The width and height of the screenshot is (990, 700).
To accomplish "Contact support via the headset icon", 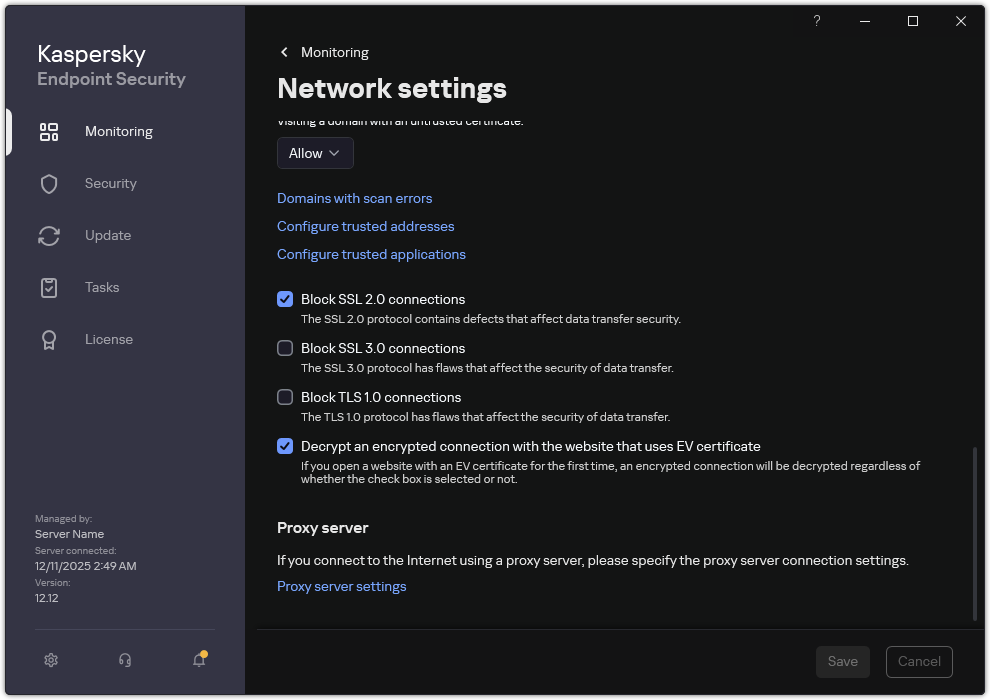I will (x=124, y=660).
